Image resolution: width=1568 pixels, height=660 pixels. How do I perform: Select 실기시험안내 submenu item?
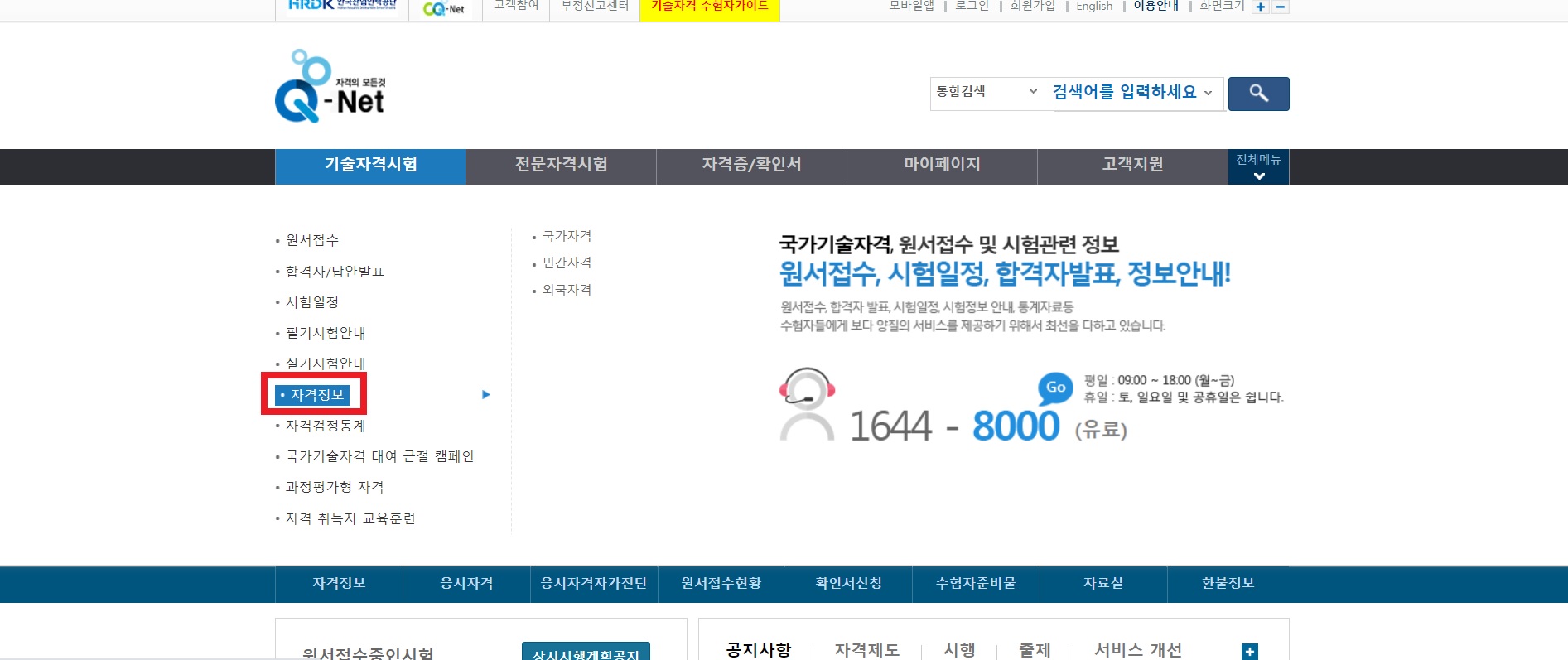coord(326,364)
